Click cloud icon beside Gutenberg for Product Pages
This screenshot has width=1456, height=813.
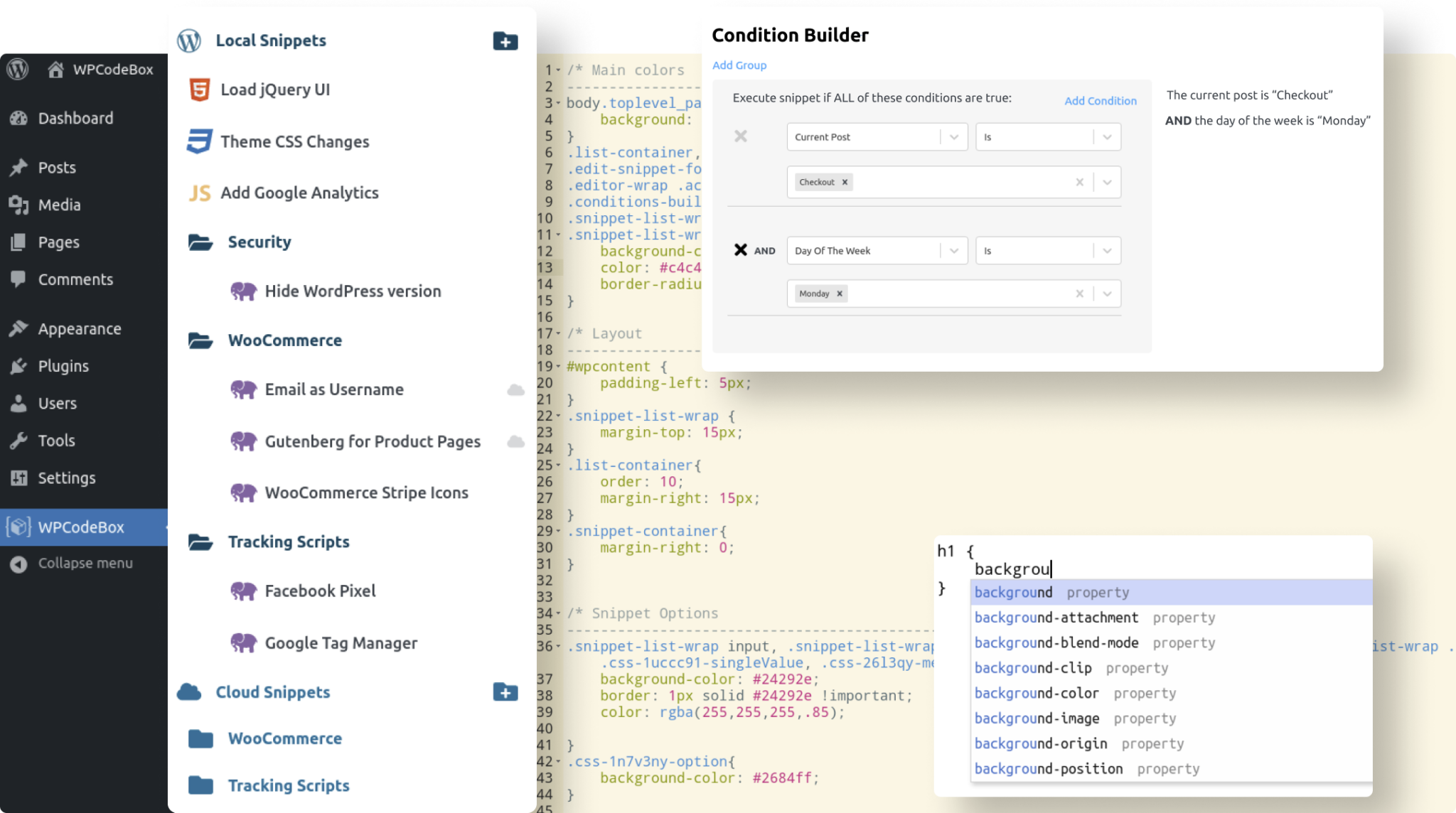click(515, 442)
